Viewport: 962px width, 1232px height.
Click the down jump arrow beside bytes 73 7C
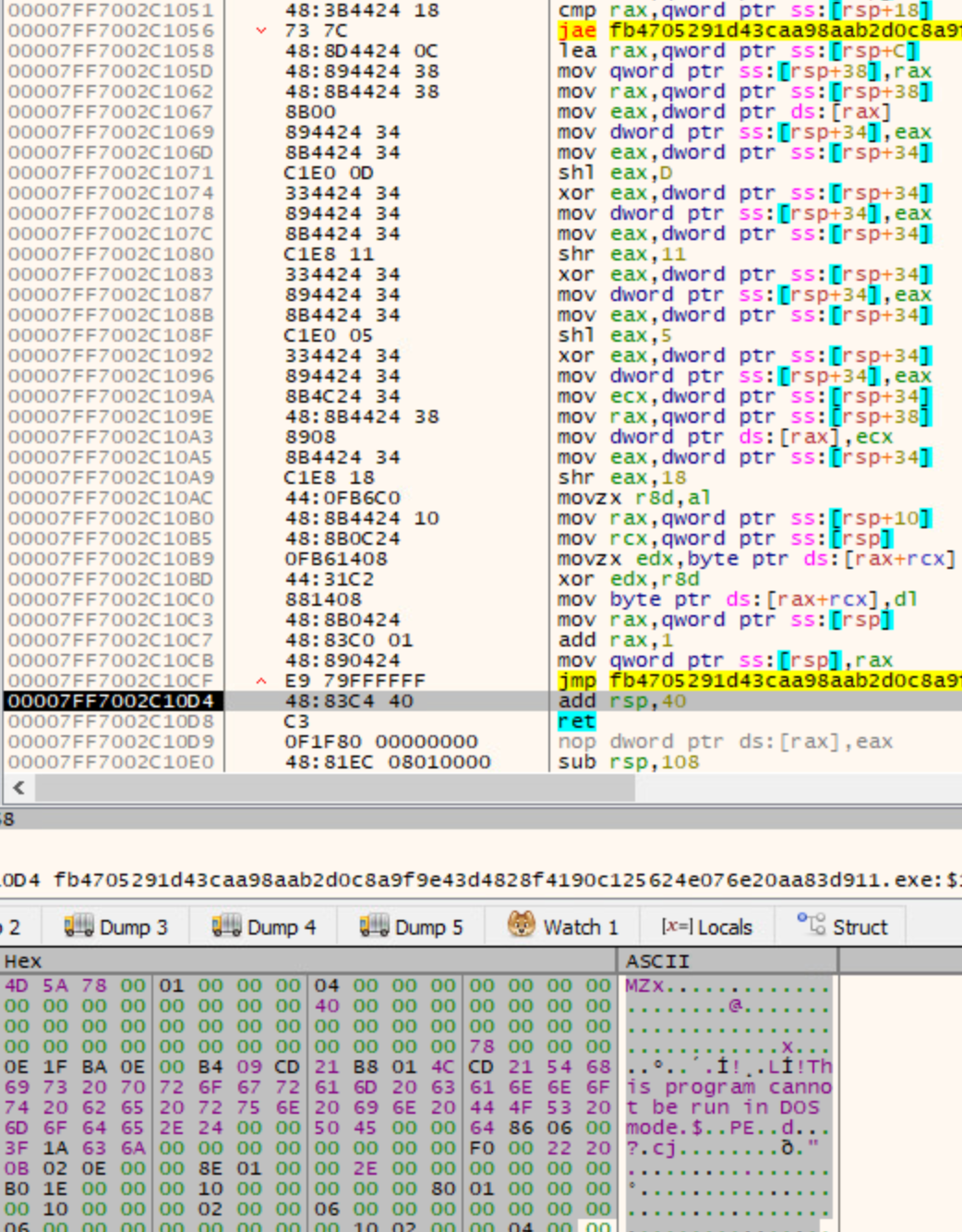pyautogui.click(x=261, y=30)
